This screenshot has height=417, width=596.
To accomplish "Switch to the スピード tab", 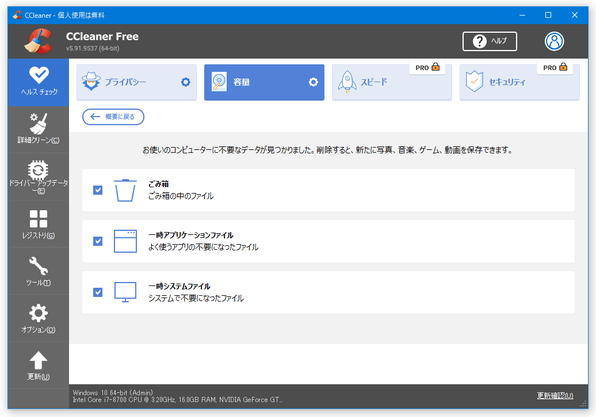I will pos(392,82).
